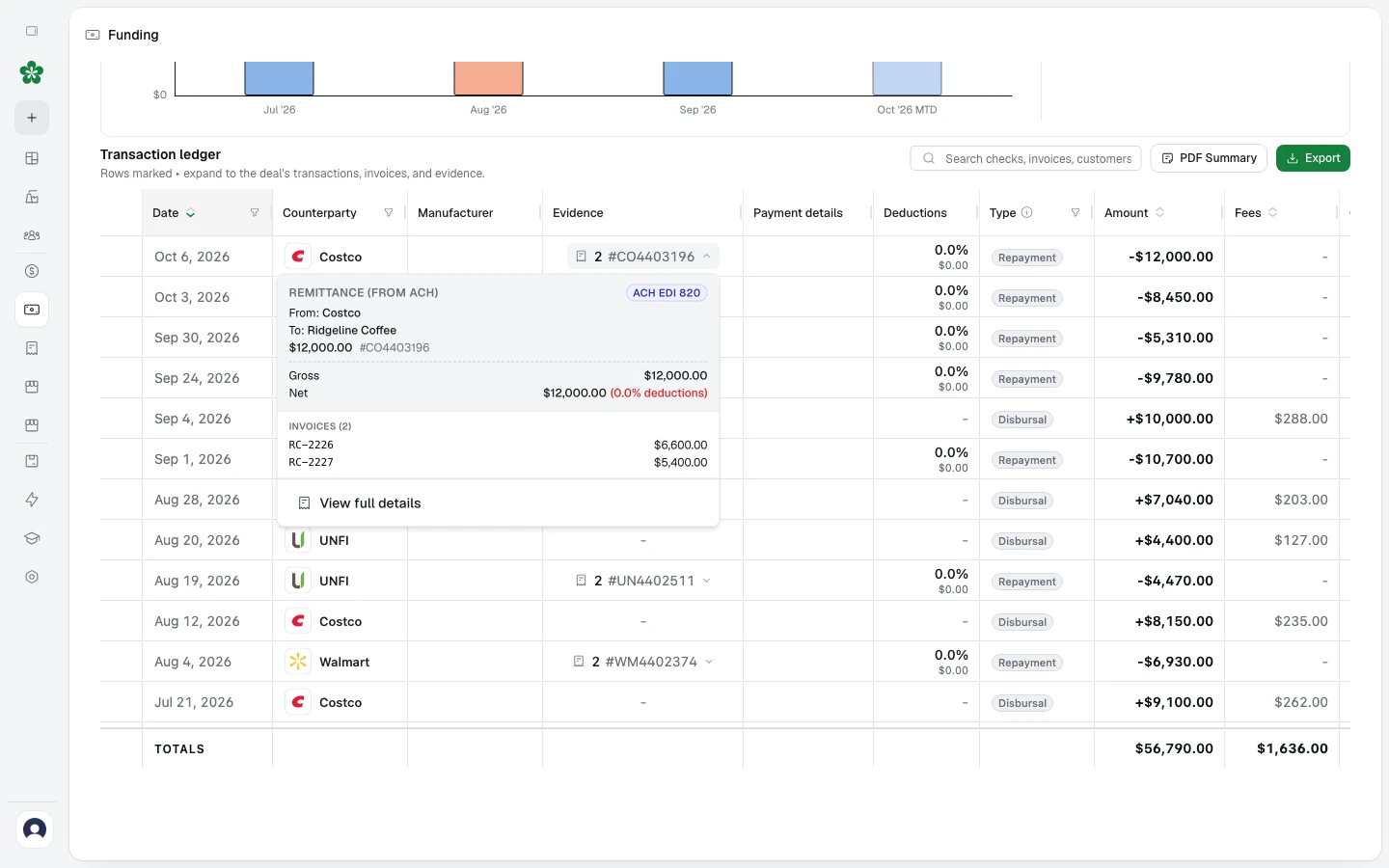
Task: Click the orange Aug '26 chart bar
Action: (x=489, y=78)
